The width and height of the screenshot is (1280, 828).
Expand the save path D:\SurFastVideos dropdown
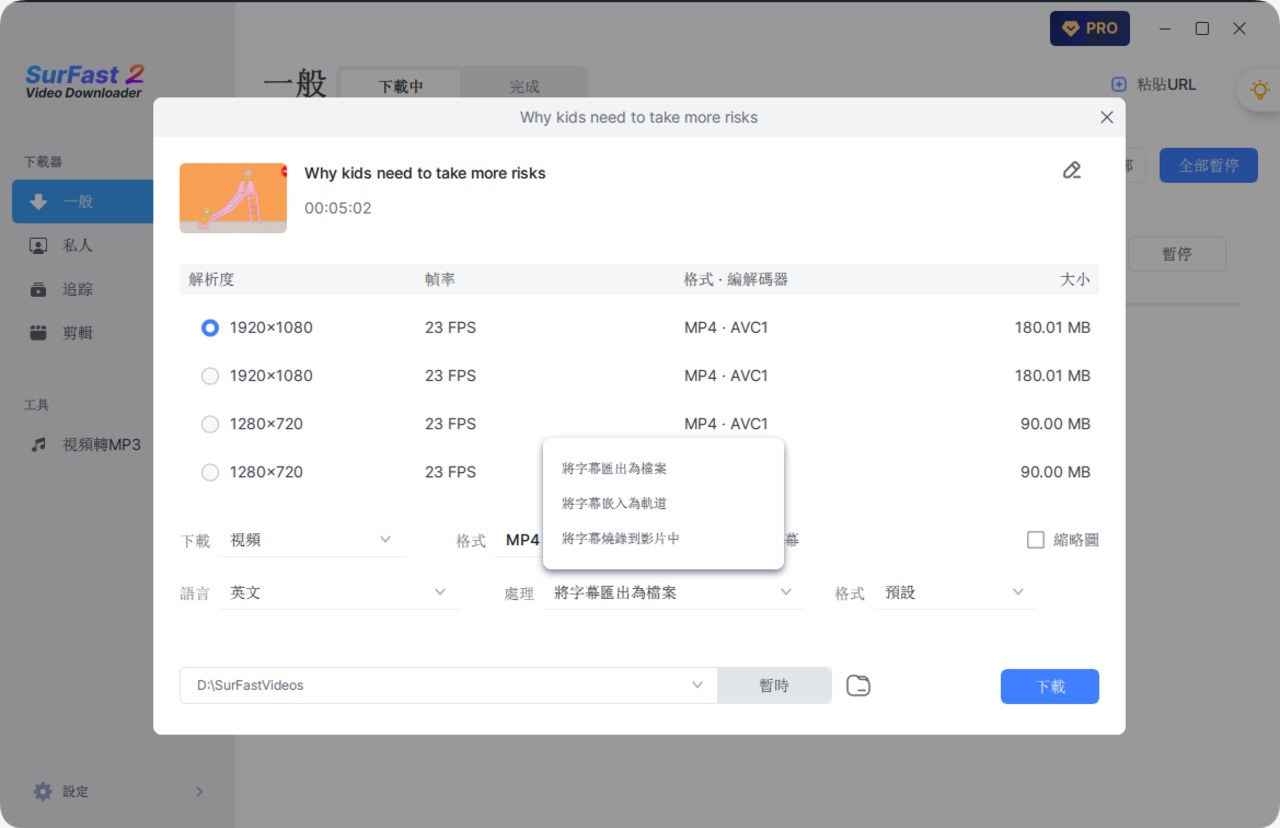pyautogui.click(x=697, y=686)
